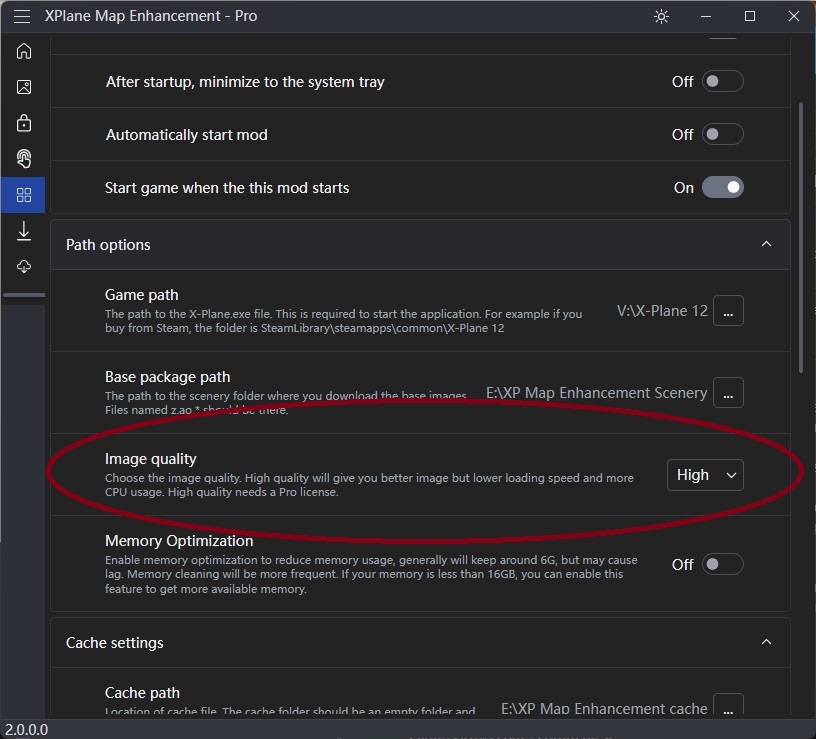Close the XPlane Map Enhancement window
This screenshot has height=739, width=816.
click(x=794, y=17)
